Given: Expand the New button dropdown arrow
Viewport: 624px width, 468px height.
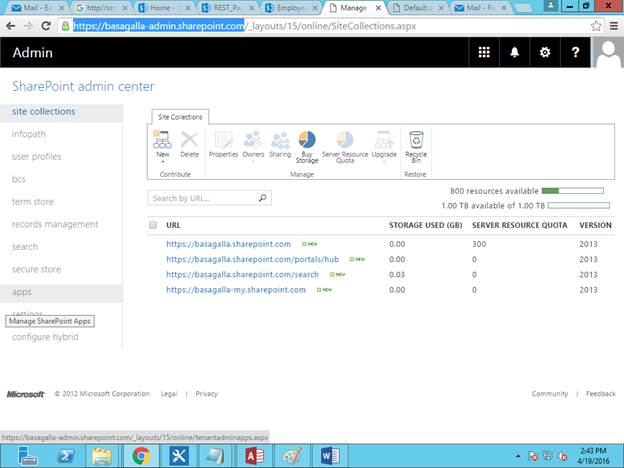Looking at the screenshot, I should click(162, 162).
